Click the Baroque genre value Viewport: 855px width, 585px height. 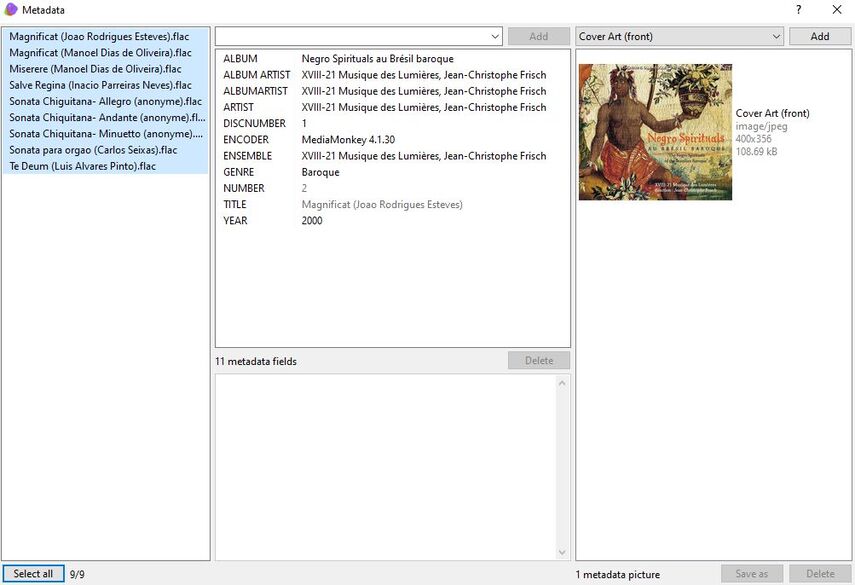tap(320, 172)
